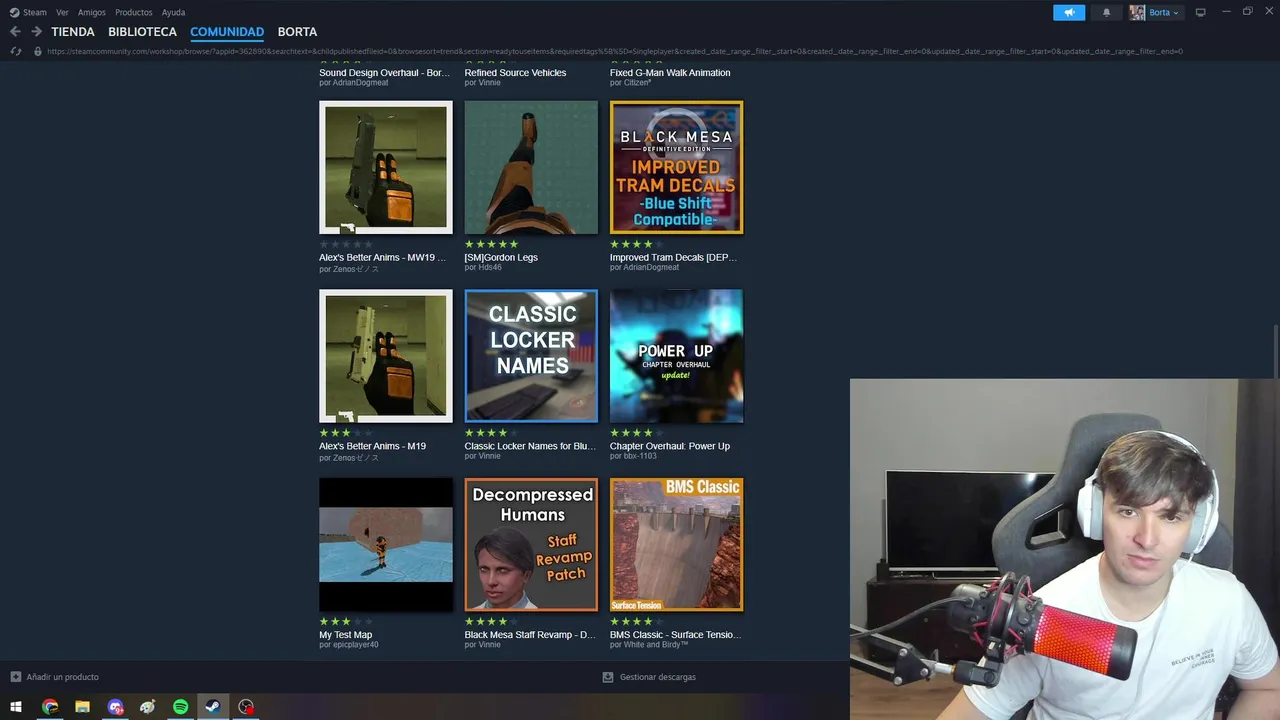Click the Refined Source Vehicles title

pyautogui.click(x=515, y=73)
